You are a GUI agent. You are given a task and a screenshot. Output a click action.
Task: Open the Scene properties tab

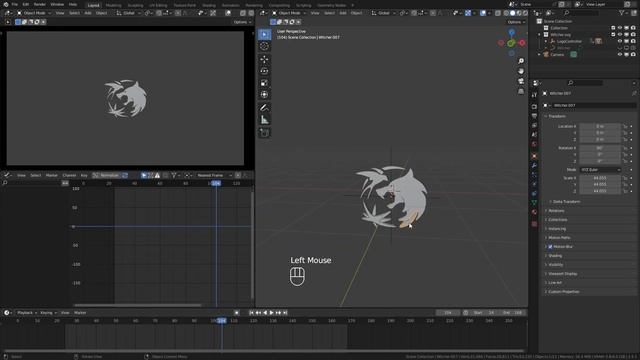click(534, 135)
